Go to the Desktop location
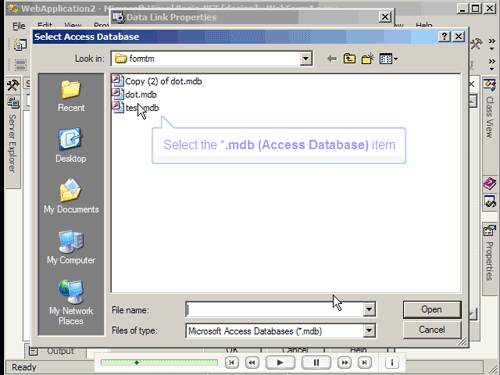This screenshot has height=375, width=500. pyautogui.click(x=71, y=145)
